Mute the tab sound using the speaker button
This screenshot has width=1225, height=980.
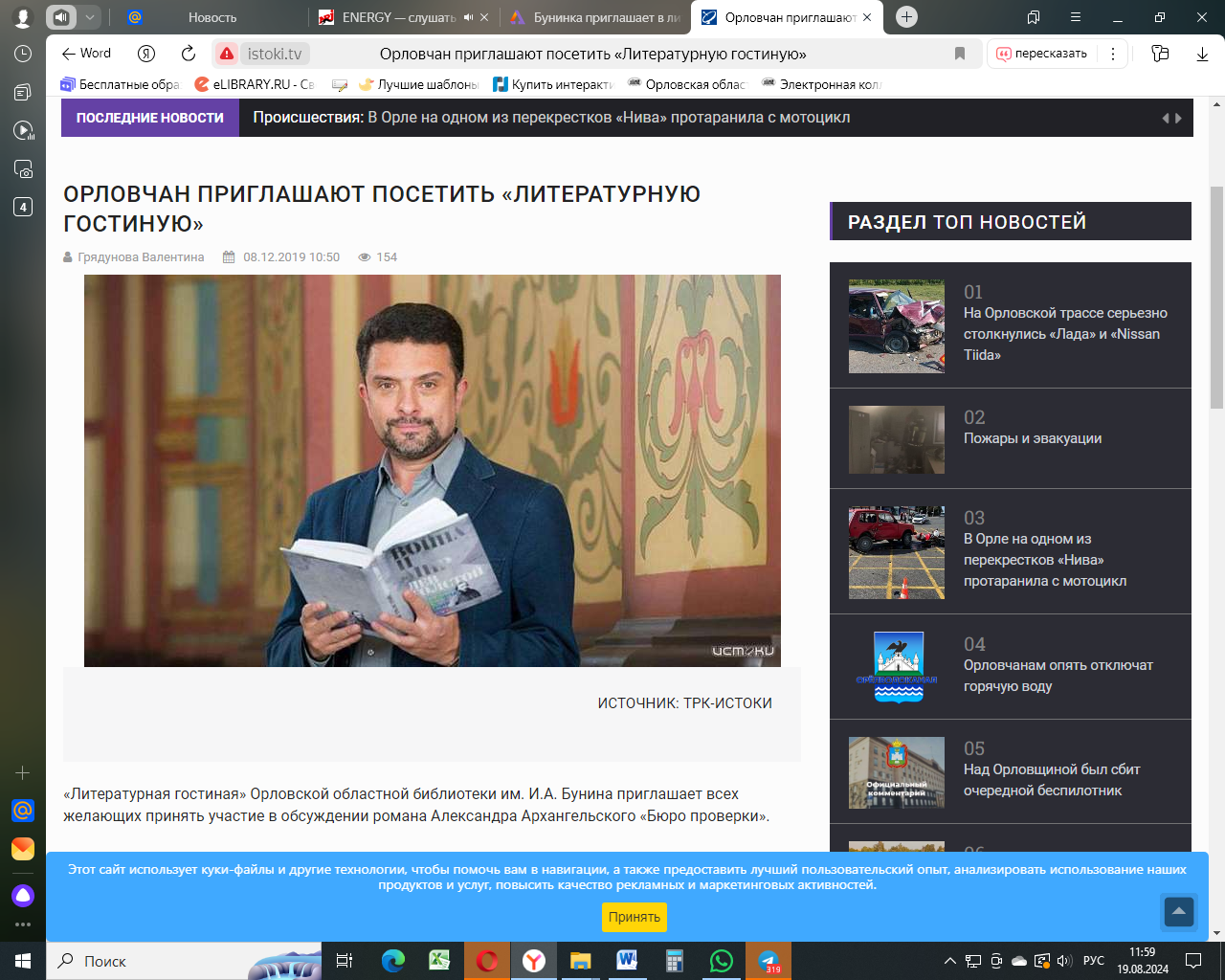tap(61, 17)
